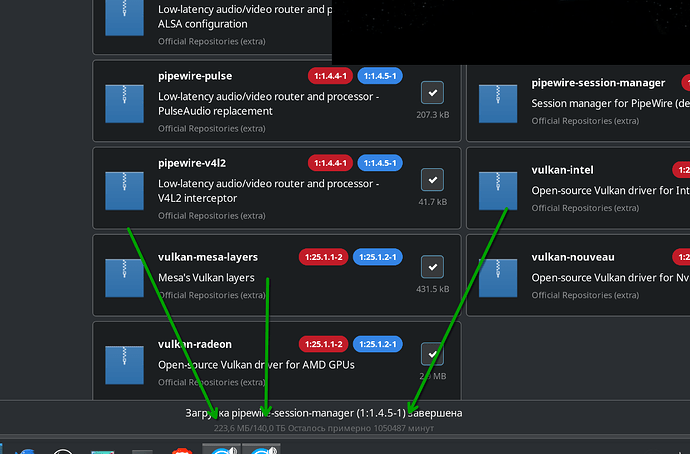Click pipewire-pulse "Official Repositories (extra)" label
The width and height of the screenshot is (690, 454).
[212, 128]
